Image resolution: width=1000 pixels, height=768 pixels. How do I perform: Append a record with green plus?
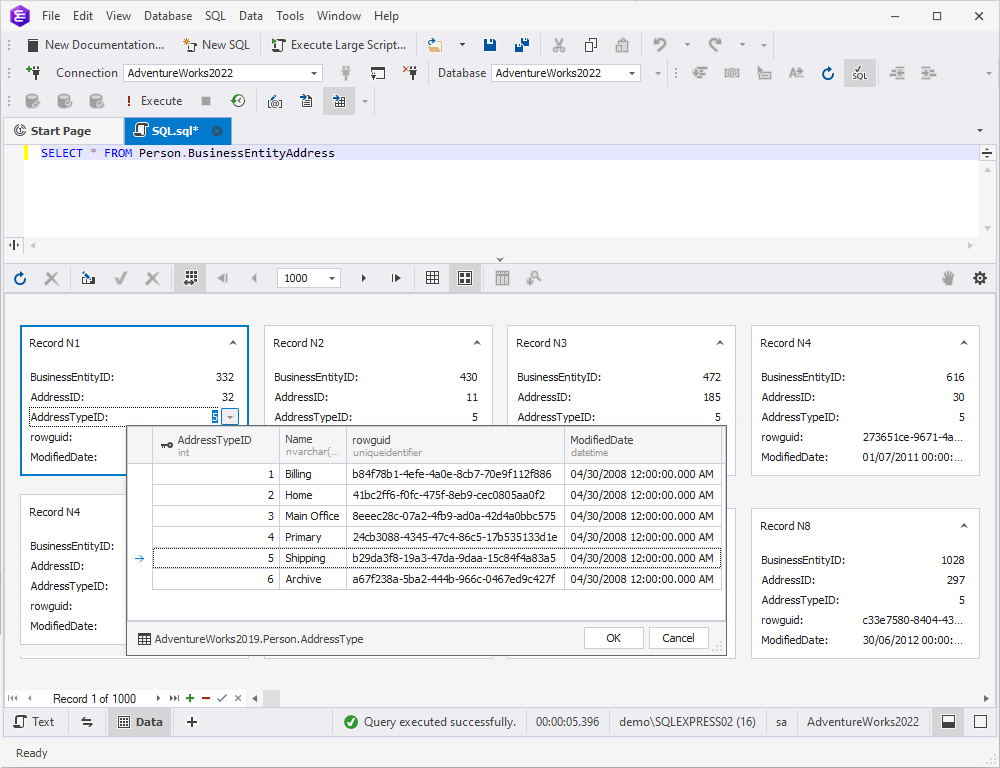click(x=190, y=698)
